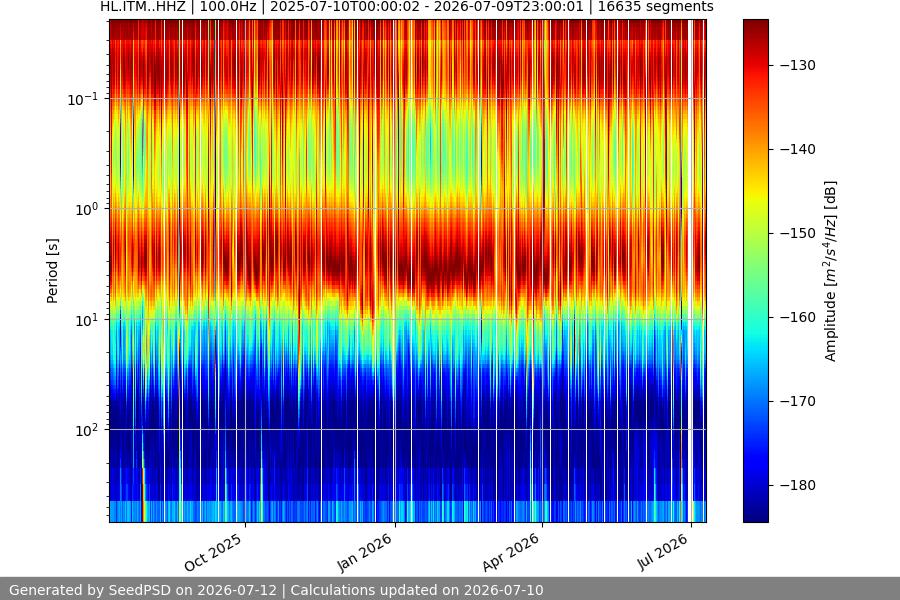Click the '−150' colorbar tick label
Viewport: 900px width, 600px height.
[798, 233]
